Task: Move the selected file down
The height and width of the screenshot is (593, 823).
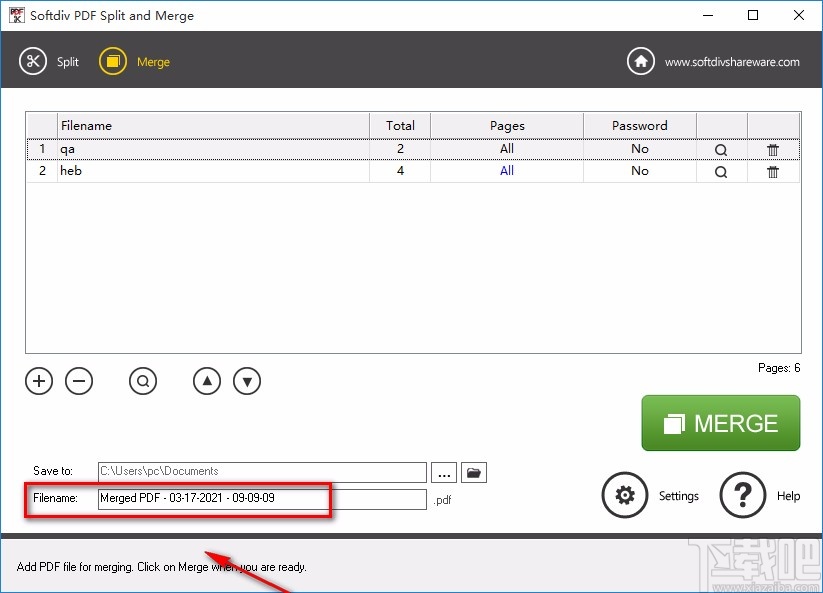Action: point(247,381)
